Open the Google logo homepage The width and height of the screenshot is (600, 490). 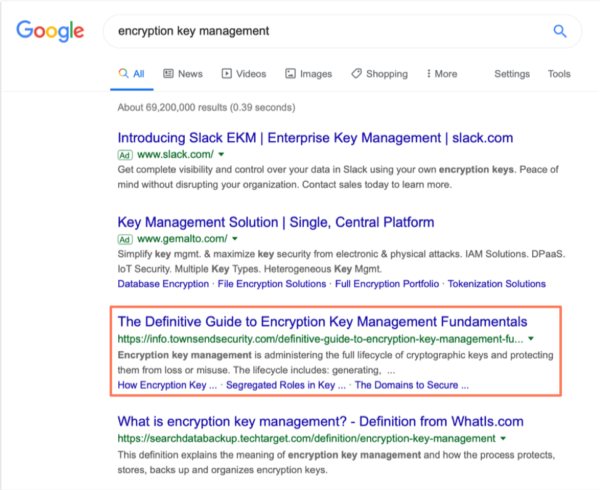click(50, 31)
